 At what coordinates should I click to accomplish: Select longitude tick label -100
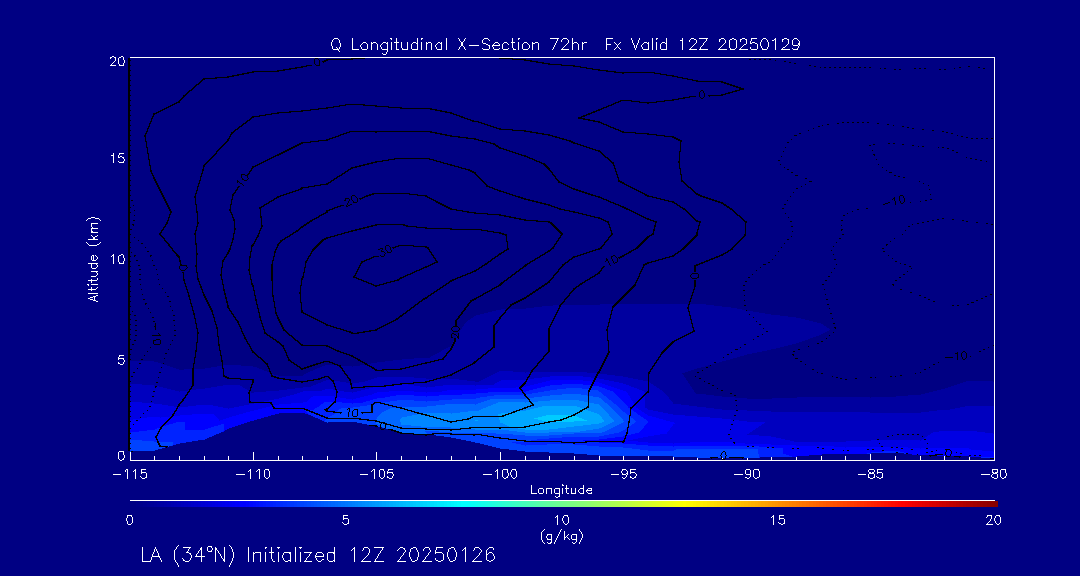click(x=500, y=475)
